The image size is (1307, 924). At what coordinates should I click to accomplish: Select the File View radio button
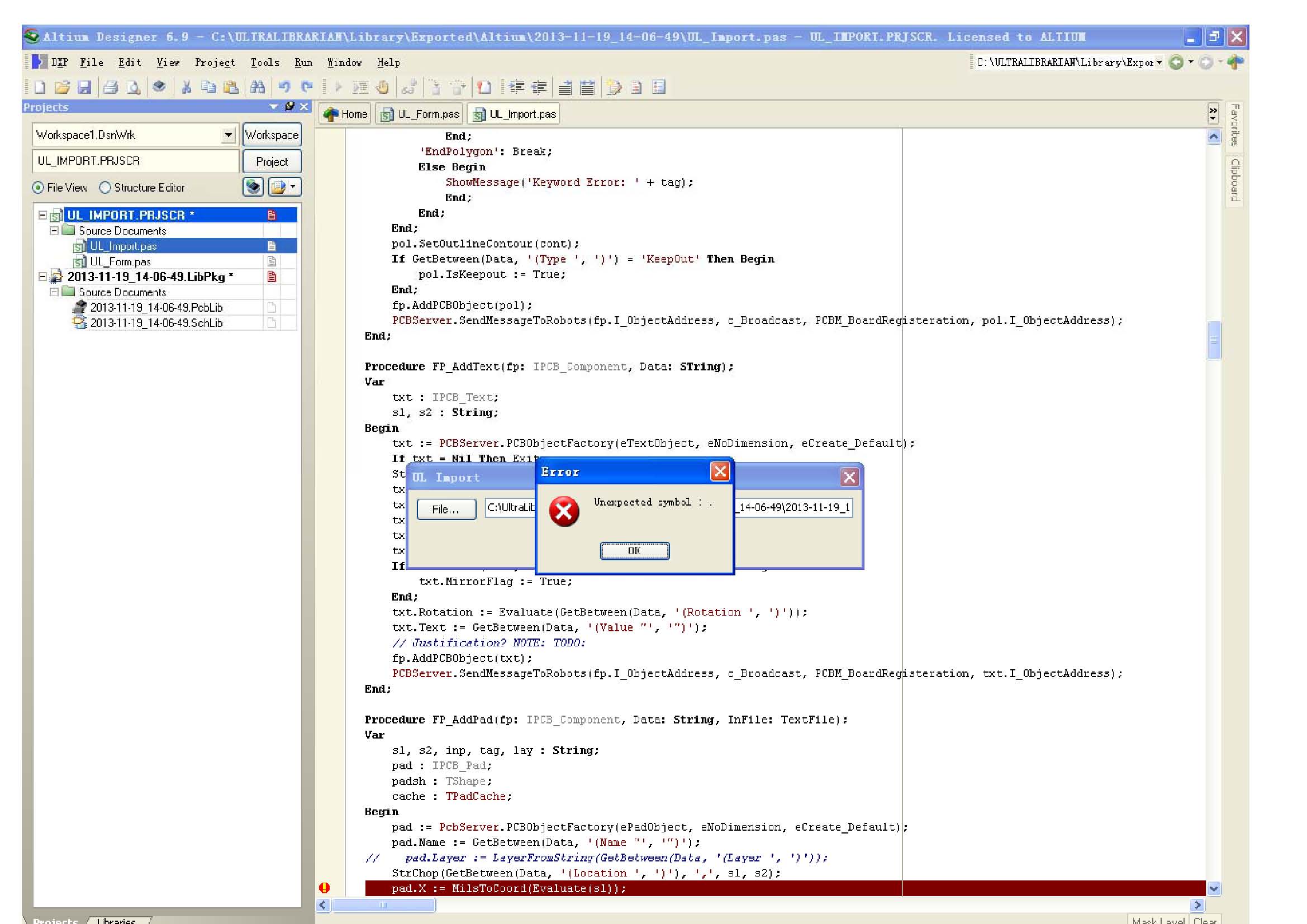[38, 188]
